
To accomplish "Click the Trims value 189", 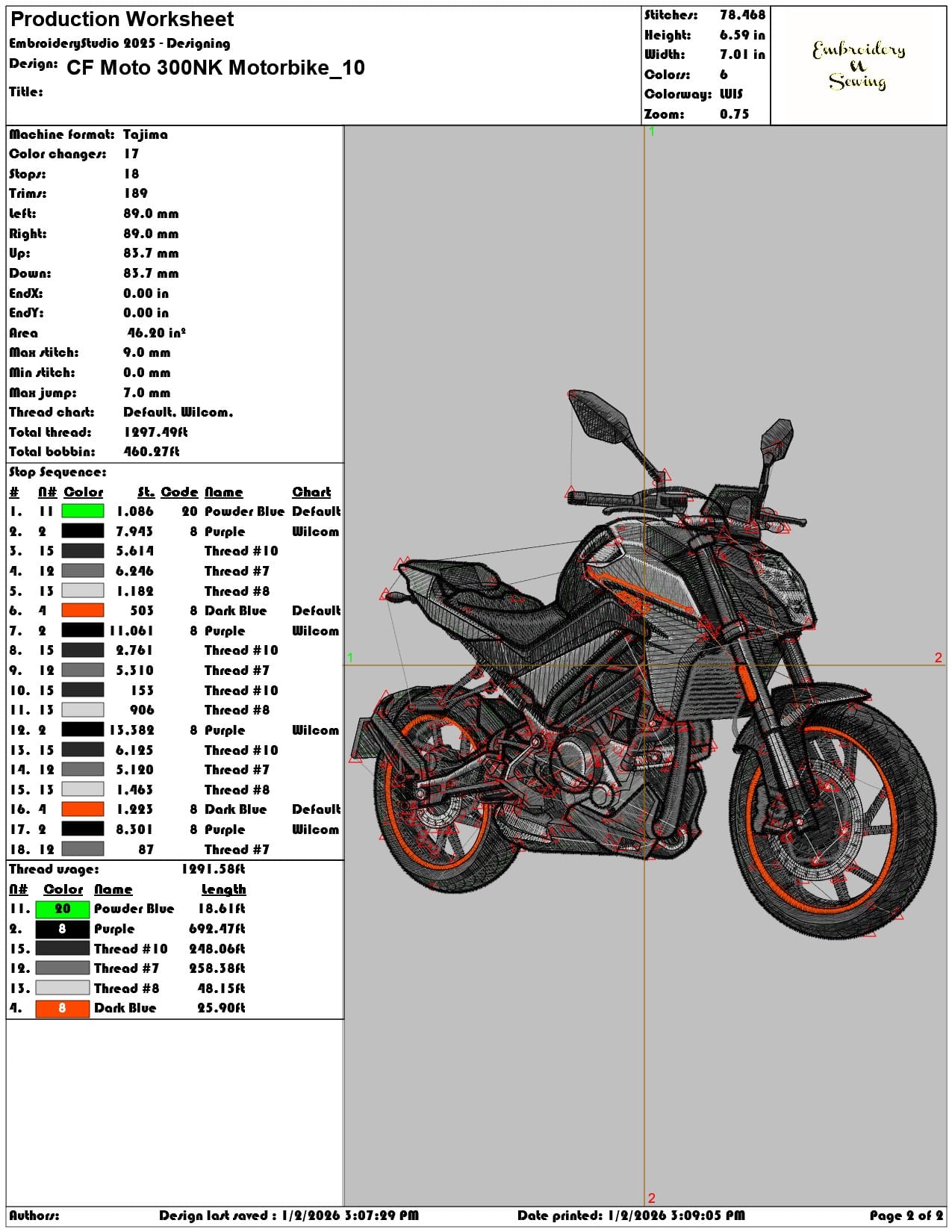I will point(136,193).
